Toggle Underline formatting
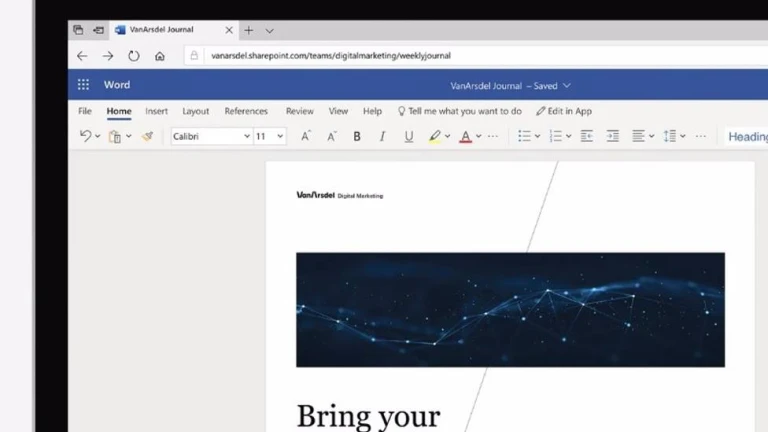The image size is (768, 432). coord(408,136)
